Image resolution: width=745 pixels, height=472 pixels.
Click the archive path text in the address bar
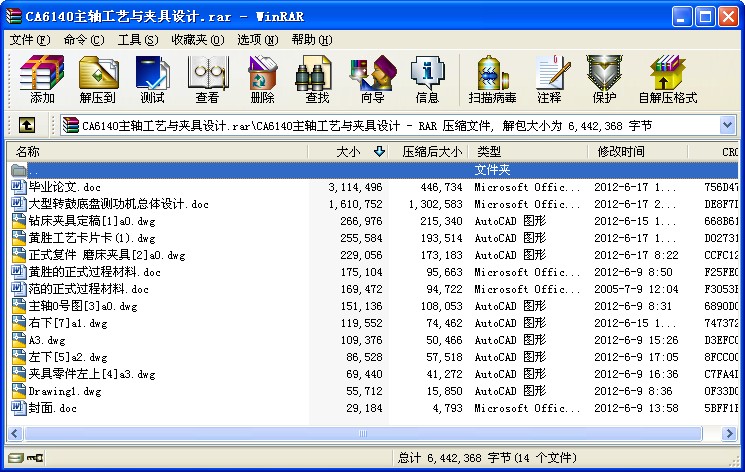(x=367, y=126)
